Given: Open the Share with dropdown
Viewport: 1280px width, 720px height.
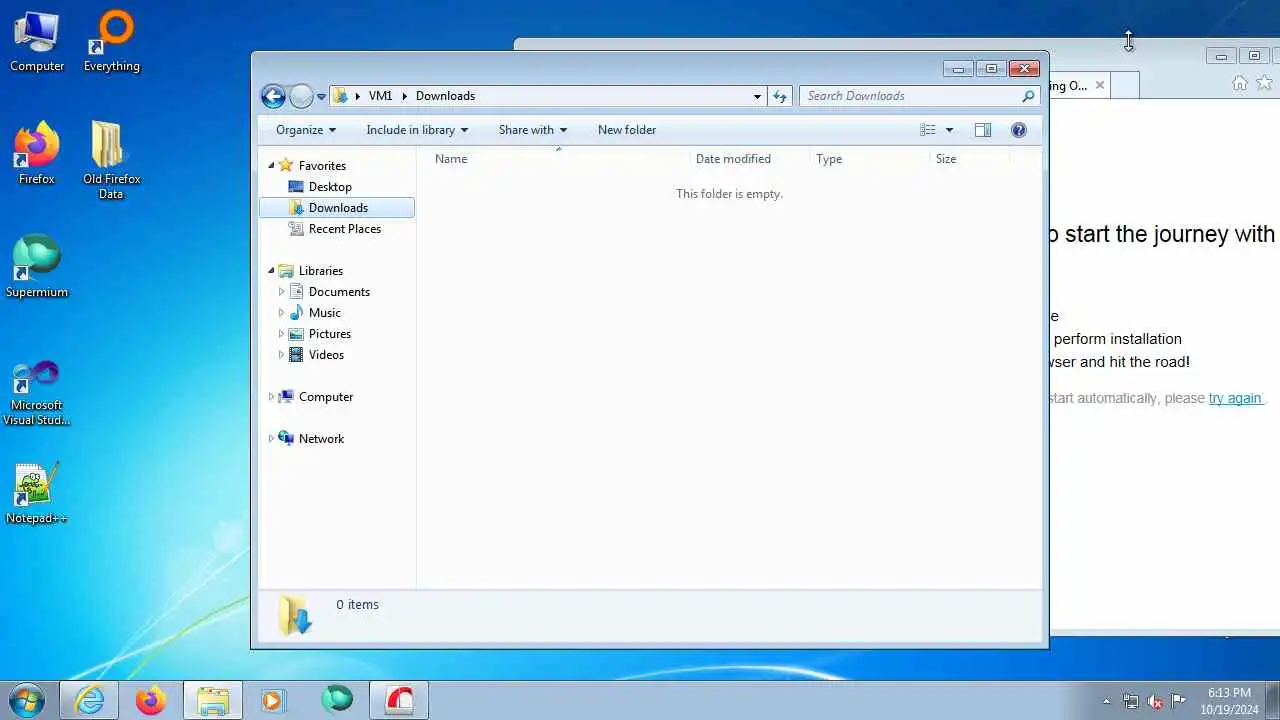Looking at the screenshot, I should click(x=533, y=130).
